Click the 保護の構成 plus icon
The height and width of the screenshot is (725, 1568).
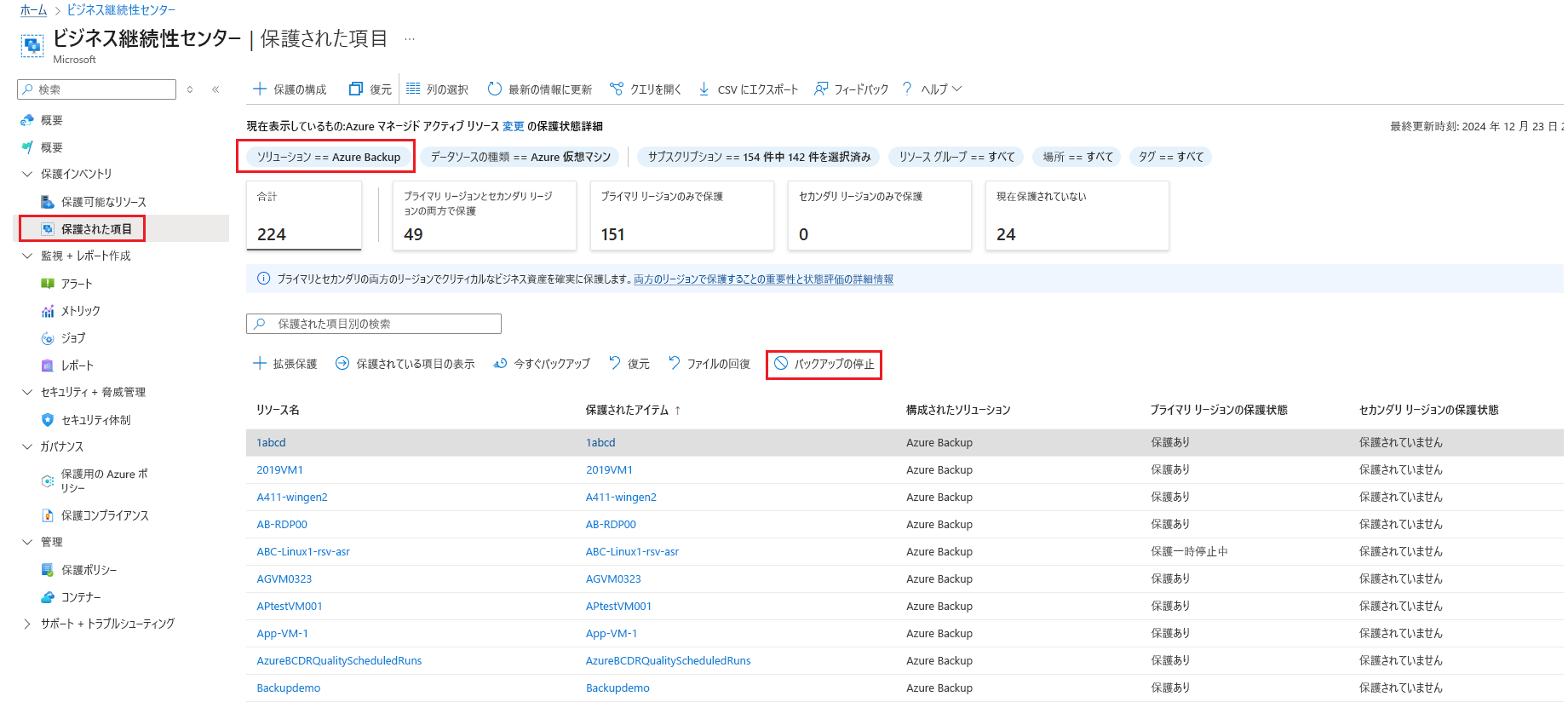pyautogui.click(x=260, y=89)
